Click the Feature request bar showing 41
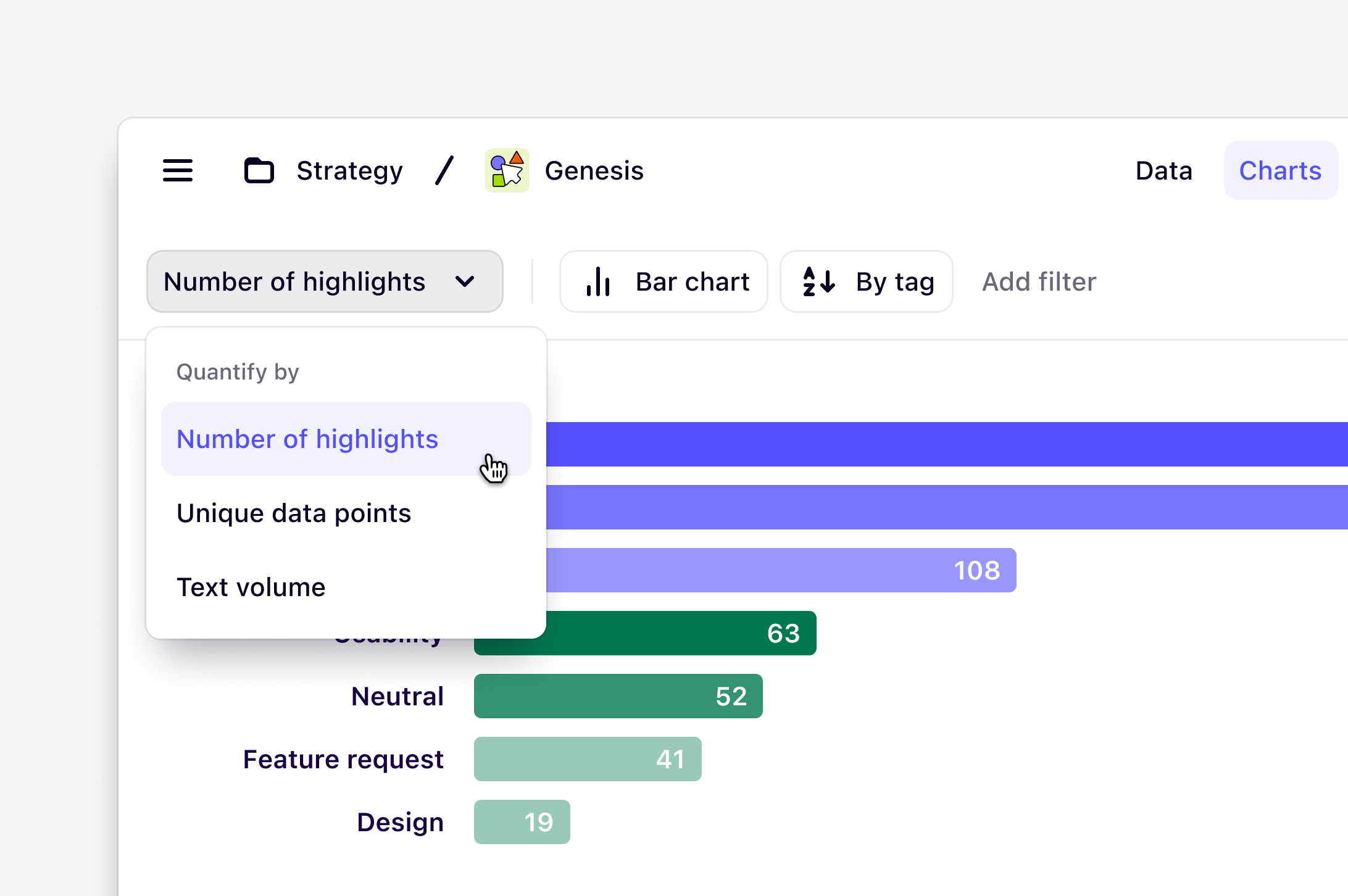This screenshot has width=1348, height=896. pyautogui.click(x=586, y=760)
